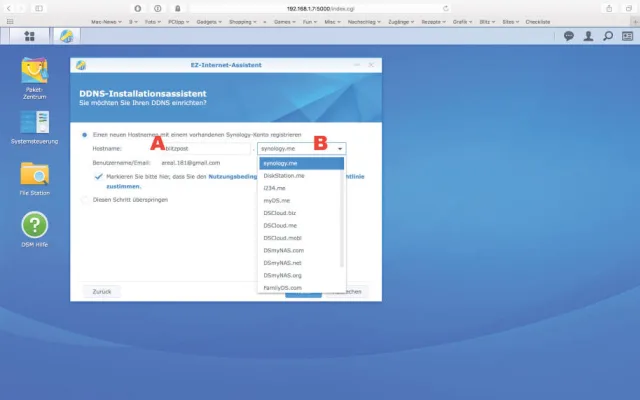Choose DSmyNAS.net in the domain list
Viewport: 640px width, 400px height.
[x=302, y=263]
